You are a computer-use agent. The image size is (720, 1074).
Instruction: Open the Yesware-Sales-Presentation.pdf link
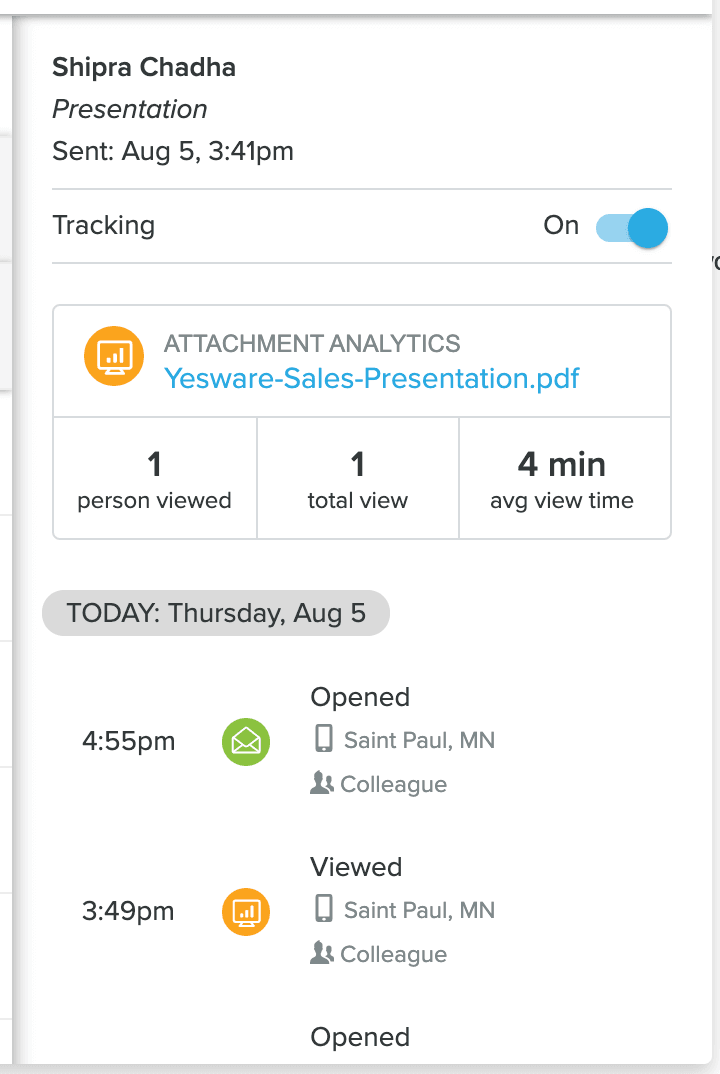click(x=371, y=378)
